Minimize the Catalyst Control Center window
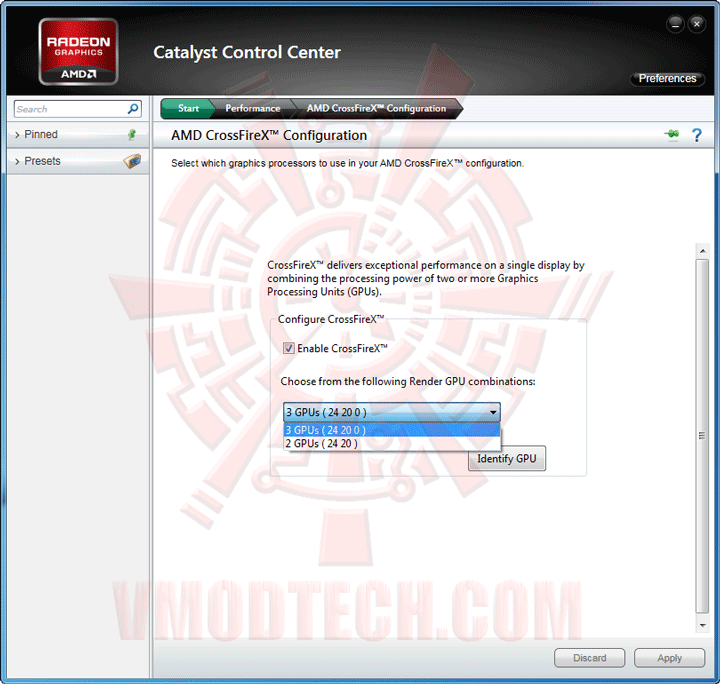720x684 pixels. (x=675, y=24)
